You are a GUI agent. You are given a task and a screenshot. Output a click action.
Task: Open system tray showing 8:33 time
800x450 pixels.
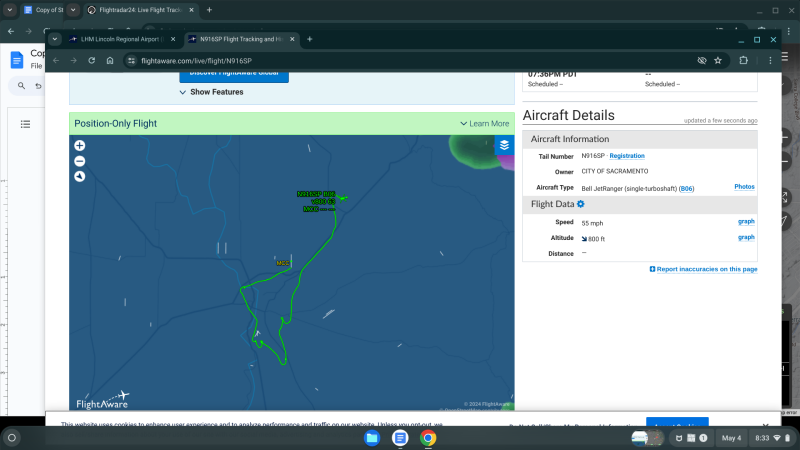point(772,438)
